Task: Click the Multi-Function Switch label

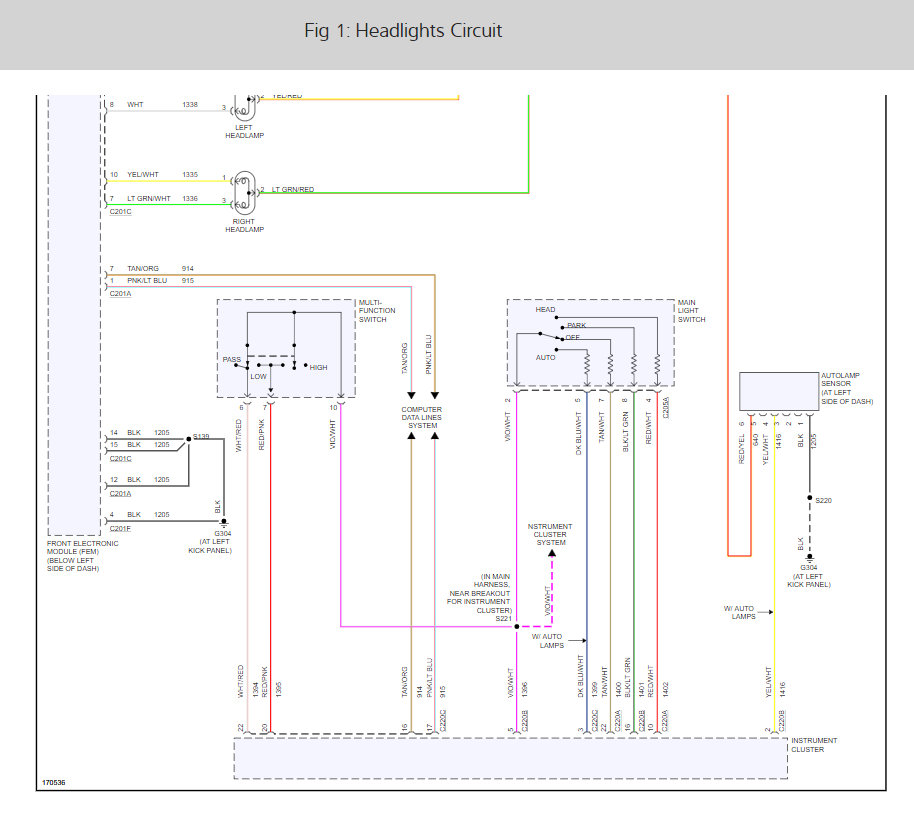Action: (376, 309)
